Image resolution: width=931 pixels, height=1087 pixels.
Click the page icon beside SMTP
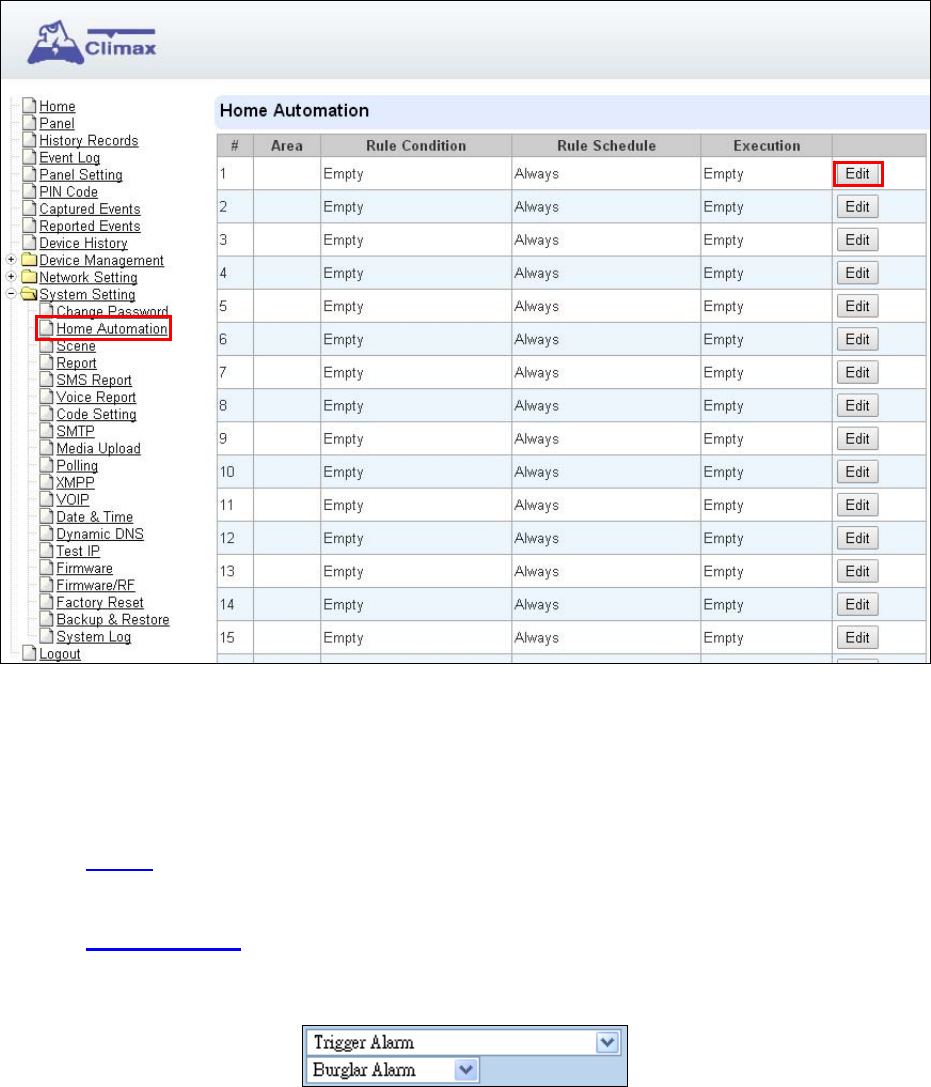[46, 431]
